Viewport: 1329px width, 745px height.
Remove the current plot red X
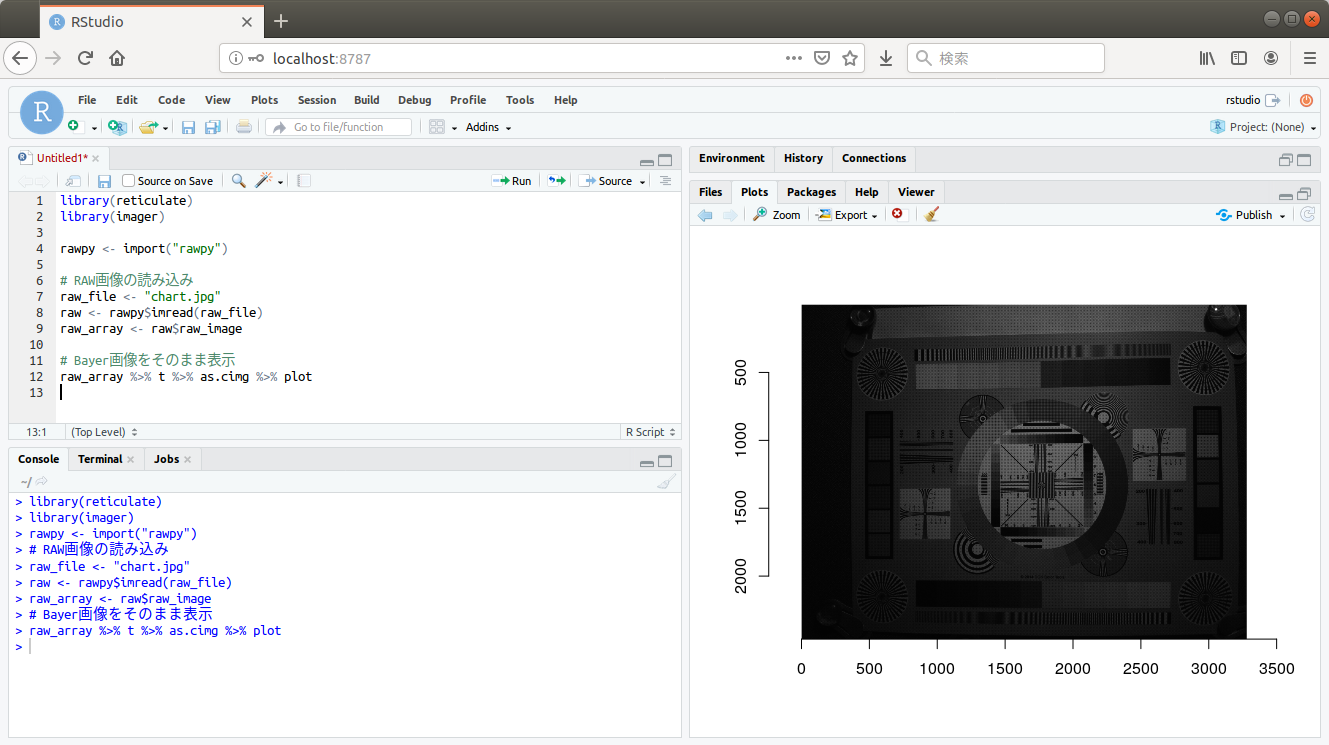897,214
